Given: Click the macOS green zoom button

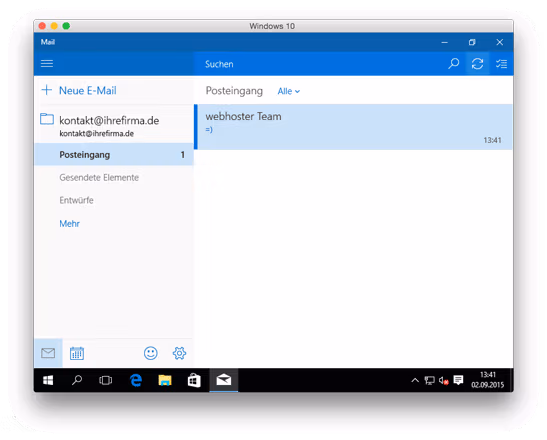Looking at the screenshot, I should click(66, 26).
